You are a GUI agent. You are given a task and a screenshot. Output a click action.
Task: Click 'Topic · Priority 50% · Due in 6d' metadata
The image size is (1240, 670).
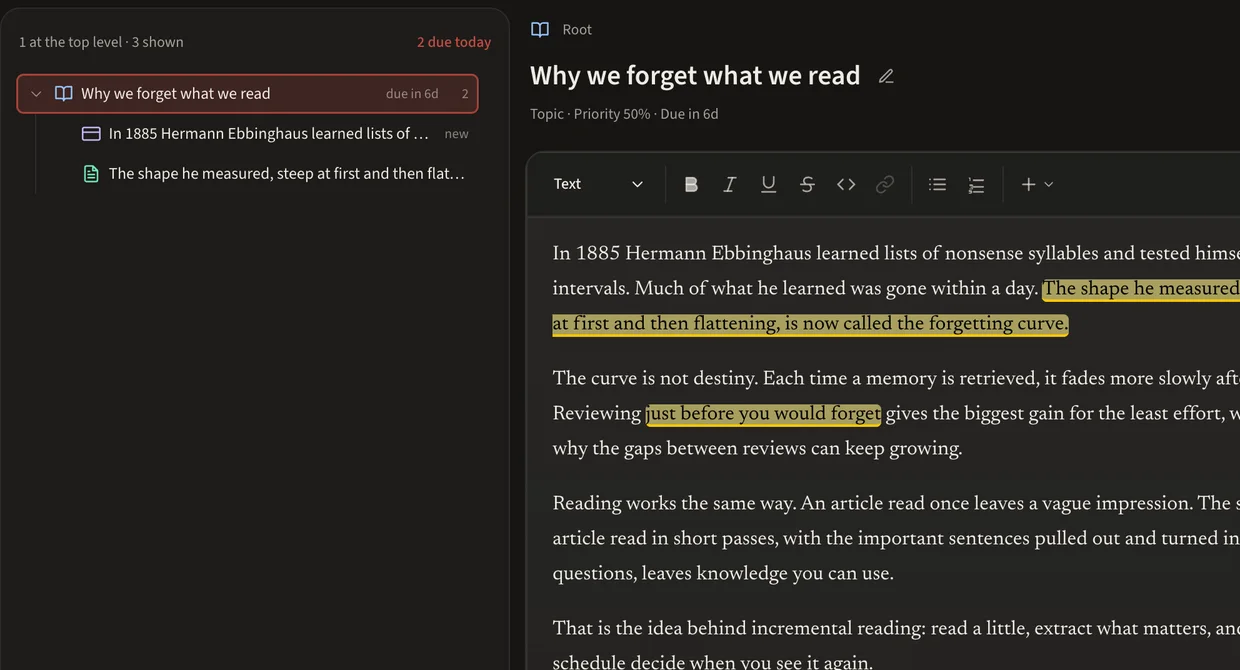click(x=624, y=114)
